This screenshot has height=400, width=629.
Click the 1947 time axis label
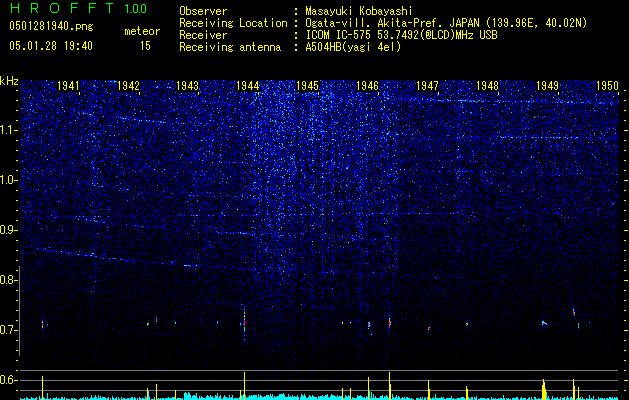tap(427, 85)
